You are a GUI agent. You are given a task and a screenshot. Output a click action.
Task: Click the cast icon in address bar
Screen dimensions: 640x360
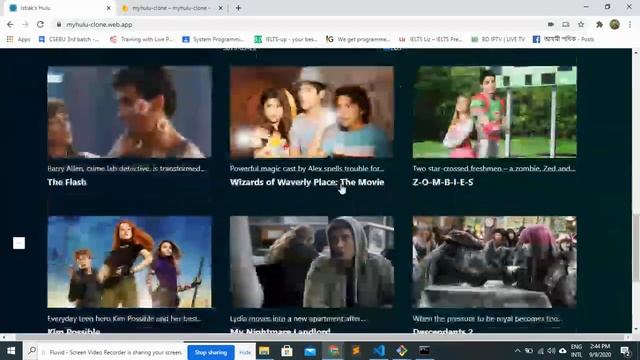566,24
